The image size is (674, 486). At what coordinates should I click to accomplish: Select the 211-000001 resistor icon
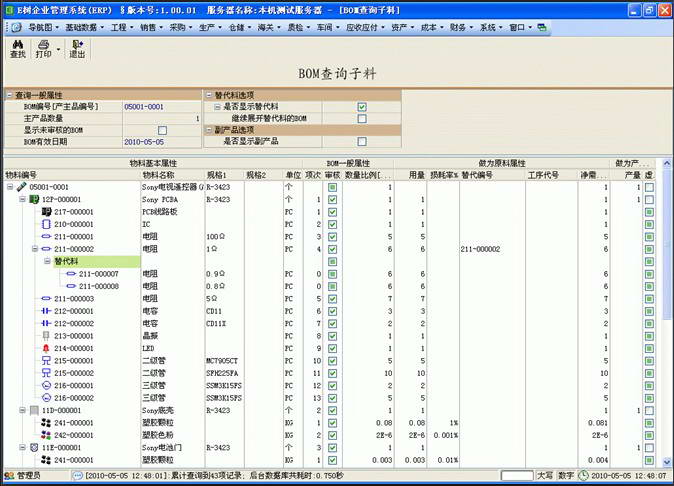46,237
